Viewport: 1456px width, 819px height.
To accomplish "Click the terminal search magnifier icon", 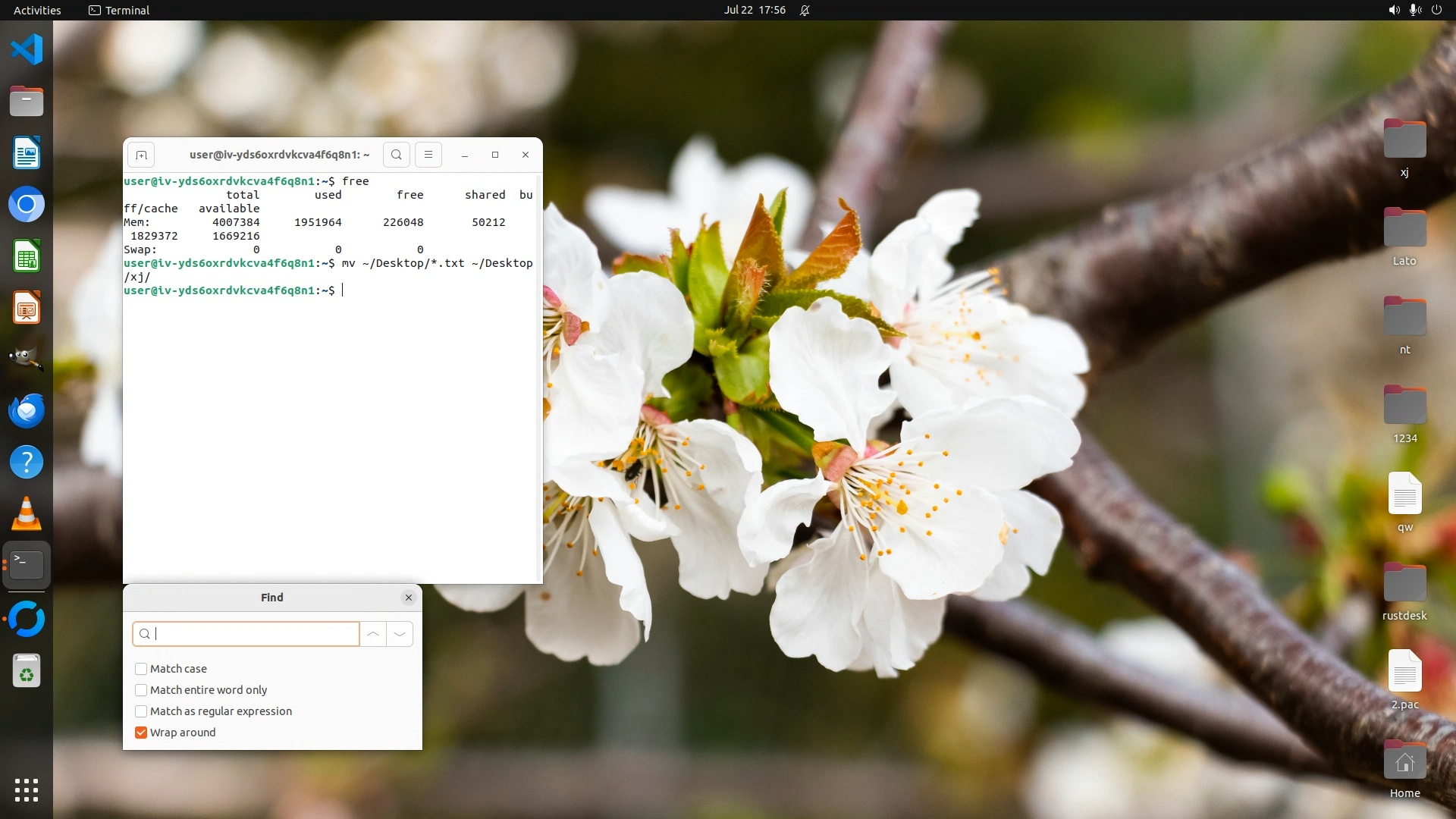I will pyautogui.click(x=396, y=155).
